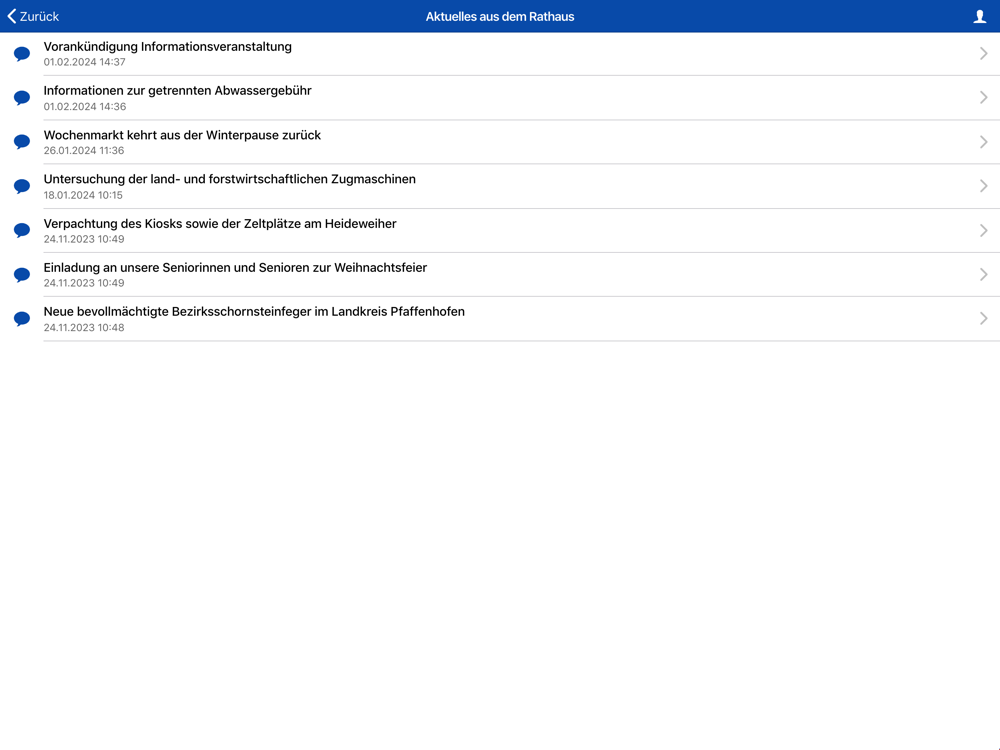Open 'Vorankündigung Informationsveranstaltung' news title
Image resolution: width=1000 pixels, height=750 pixels.
pos(168,47)
